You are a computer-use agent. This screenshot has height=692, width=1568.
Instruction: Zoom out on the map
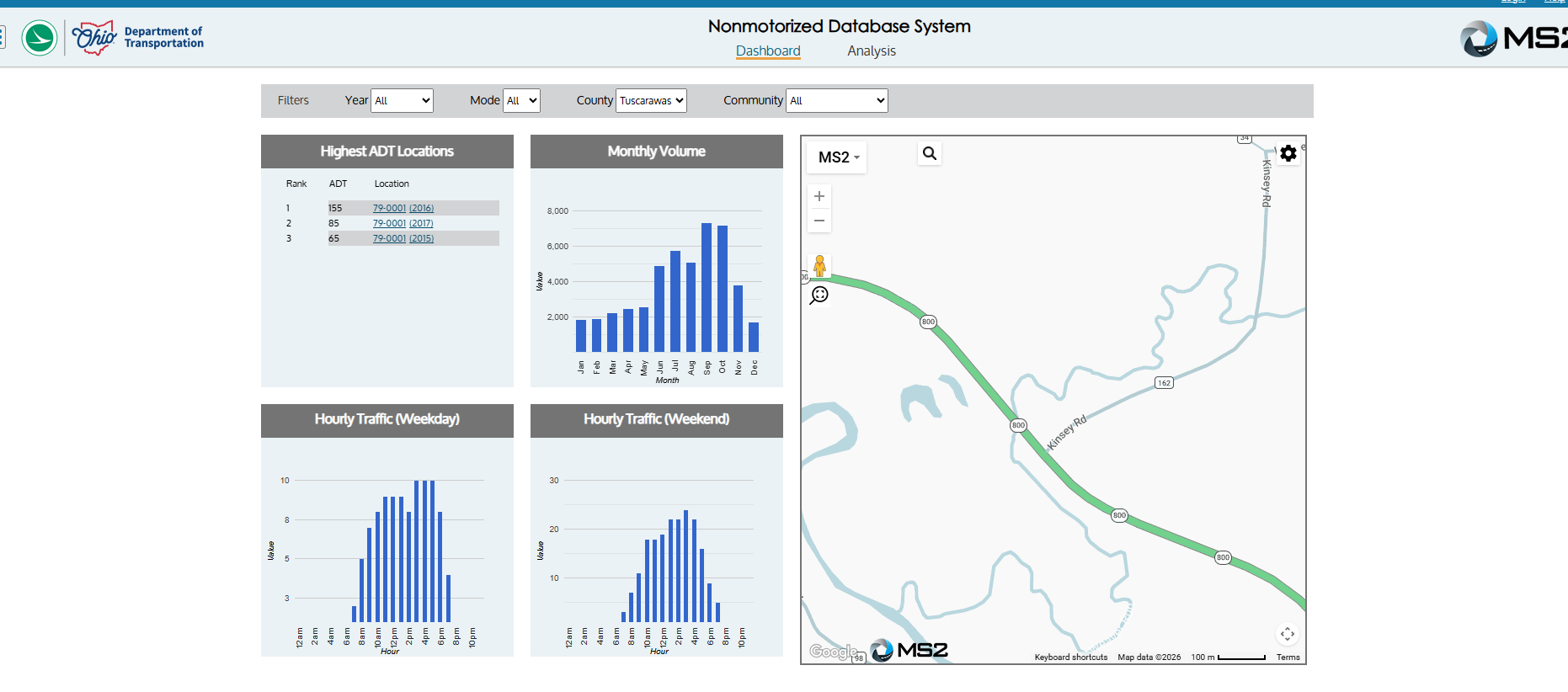pos(819,221)
